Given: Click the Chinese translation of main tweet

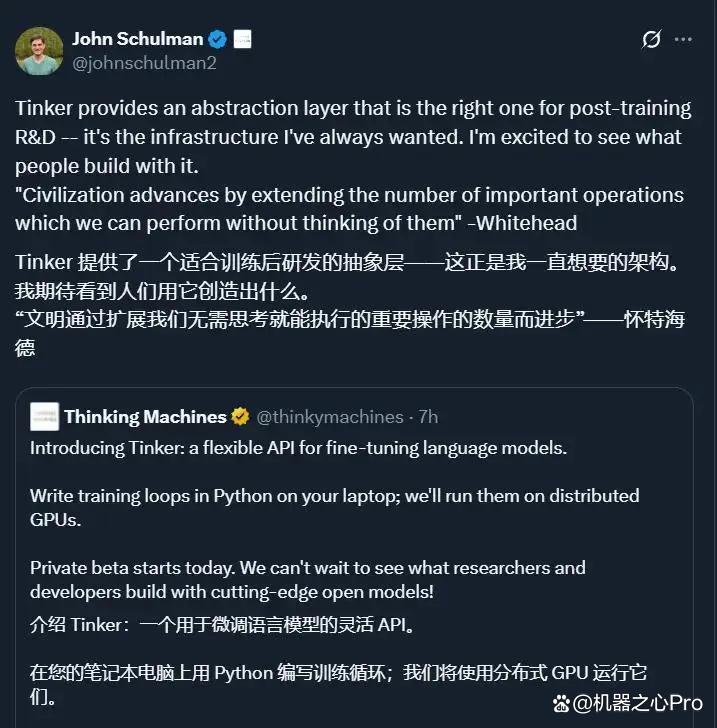Looking at the screenshot, I should tap(350, 305).
